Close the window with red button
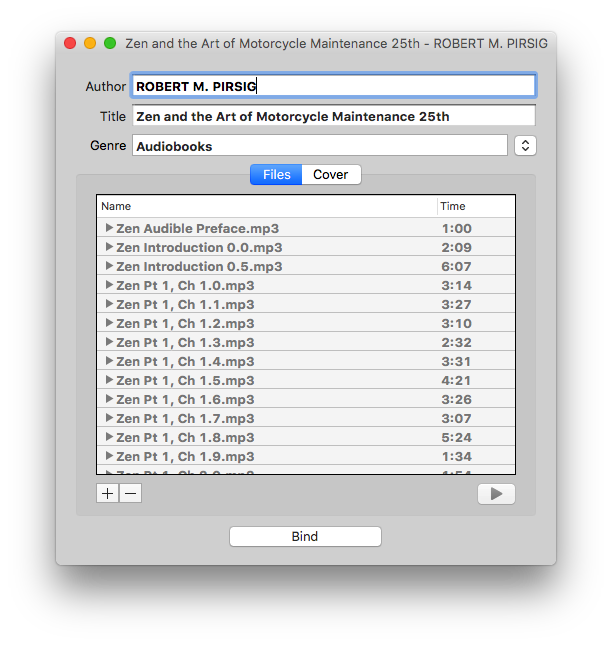Screen dimensions: 612x645 (70, 43)
